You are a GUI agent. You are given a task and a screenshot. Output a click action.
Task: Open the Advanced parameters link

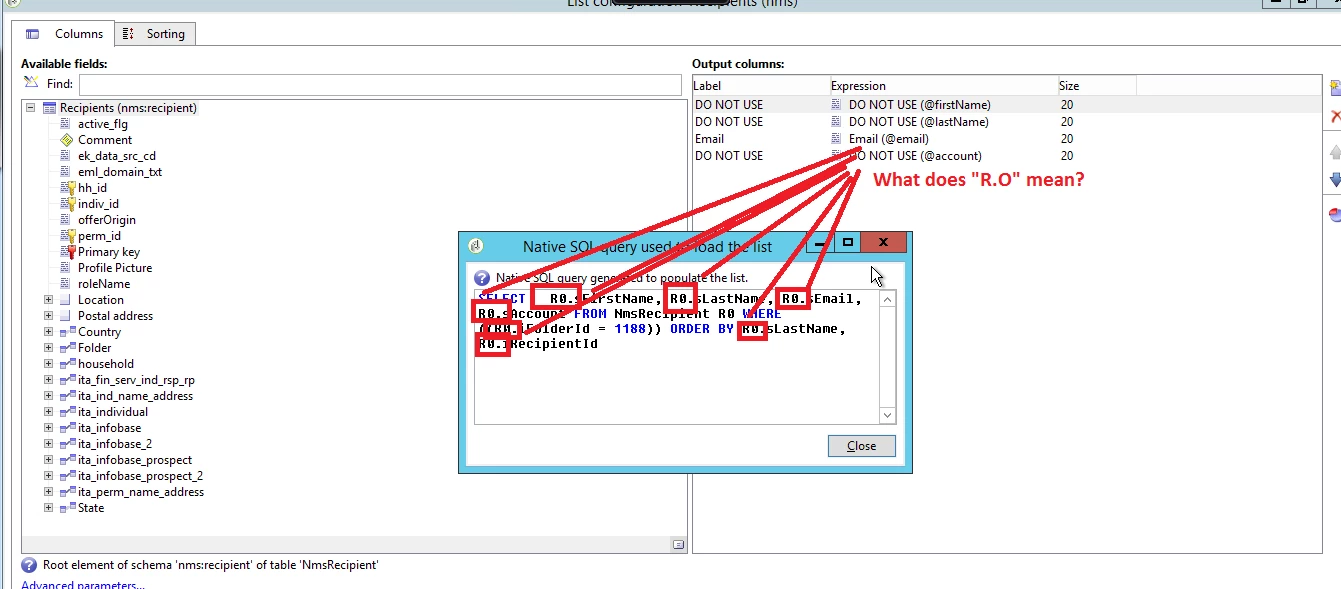pos(83,585)
